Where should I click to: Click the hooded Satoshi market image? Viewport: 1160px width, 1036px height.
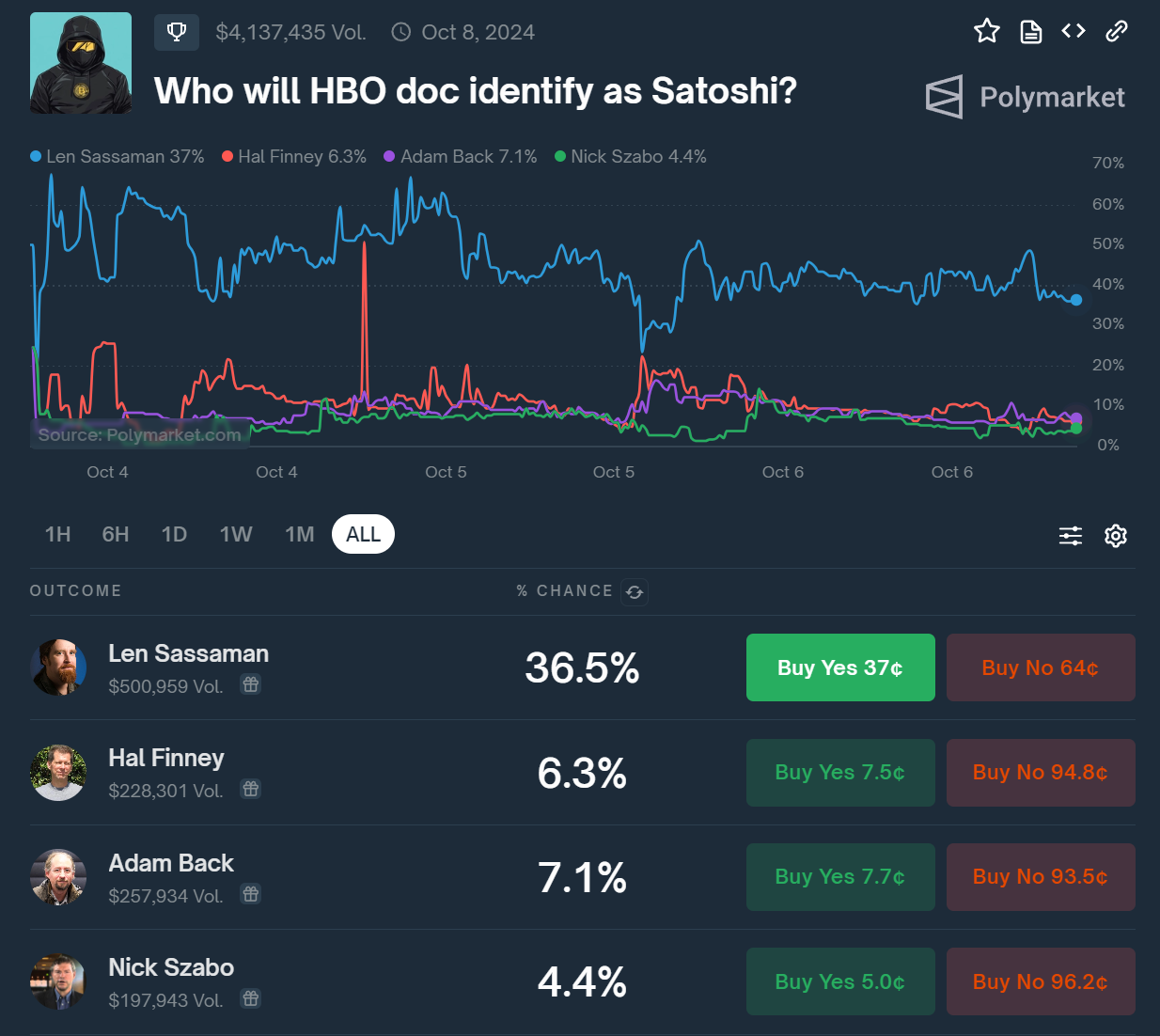tap(81, 63)
